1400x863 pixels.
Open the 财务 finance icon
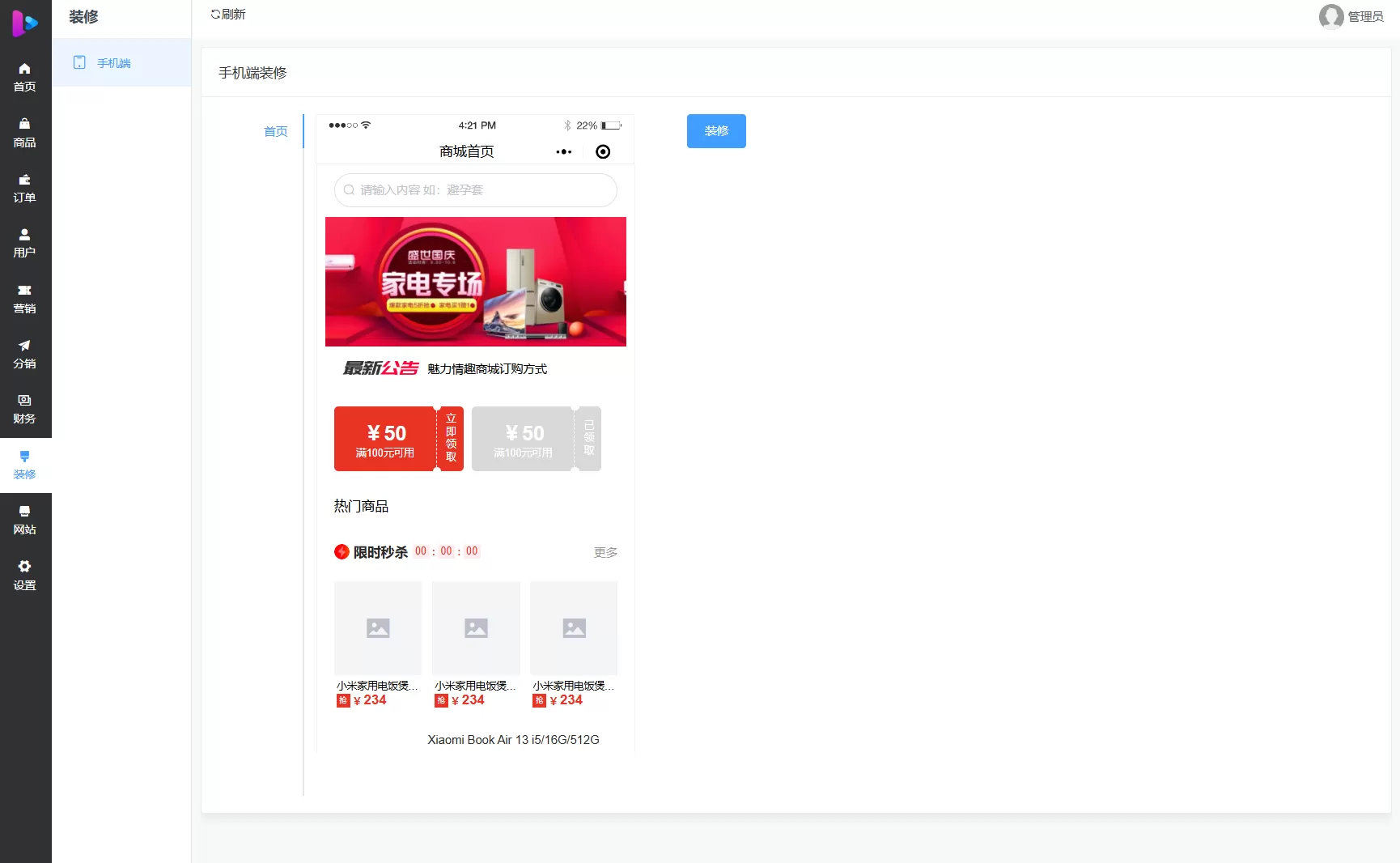click(25, 408)
